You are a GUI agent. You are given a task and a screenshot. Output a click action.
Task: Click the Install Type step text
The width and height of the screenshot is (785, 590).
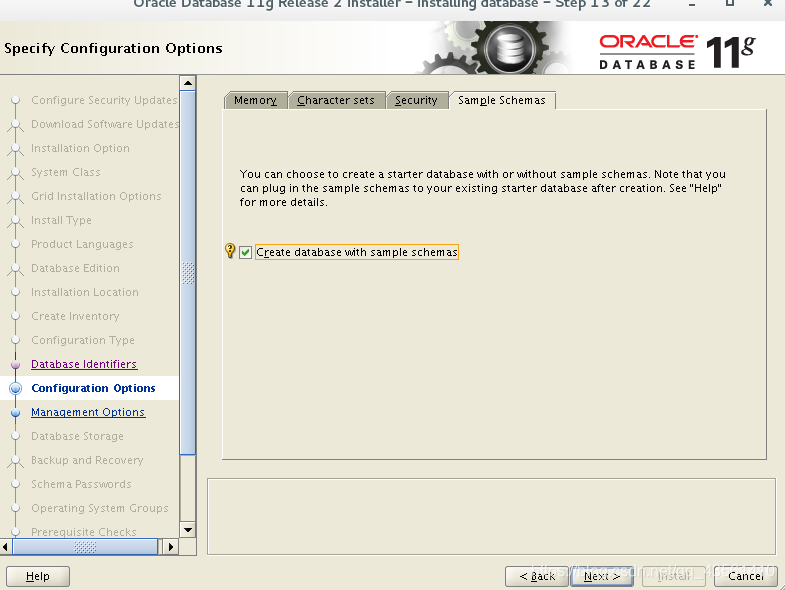click(x=61, y=220)
